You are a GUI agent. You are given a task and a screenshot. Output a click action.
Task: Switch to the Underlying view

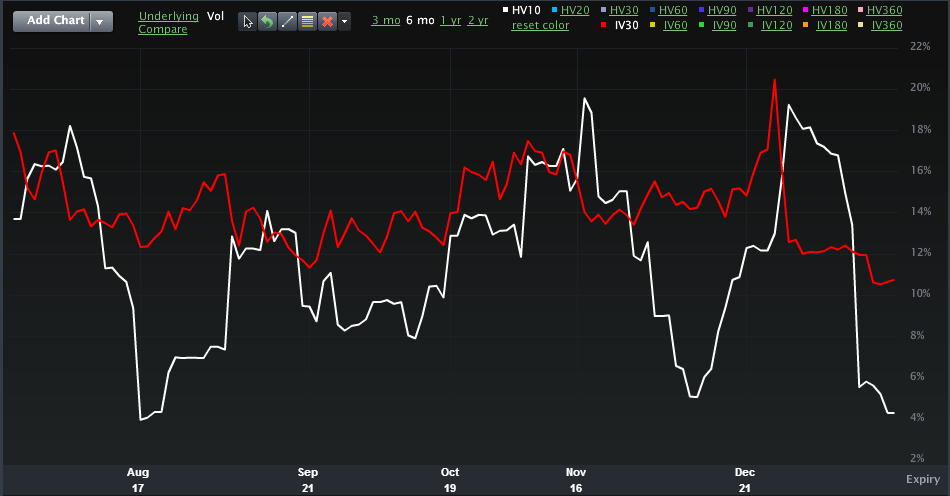tap(168, 17)
